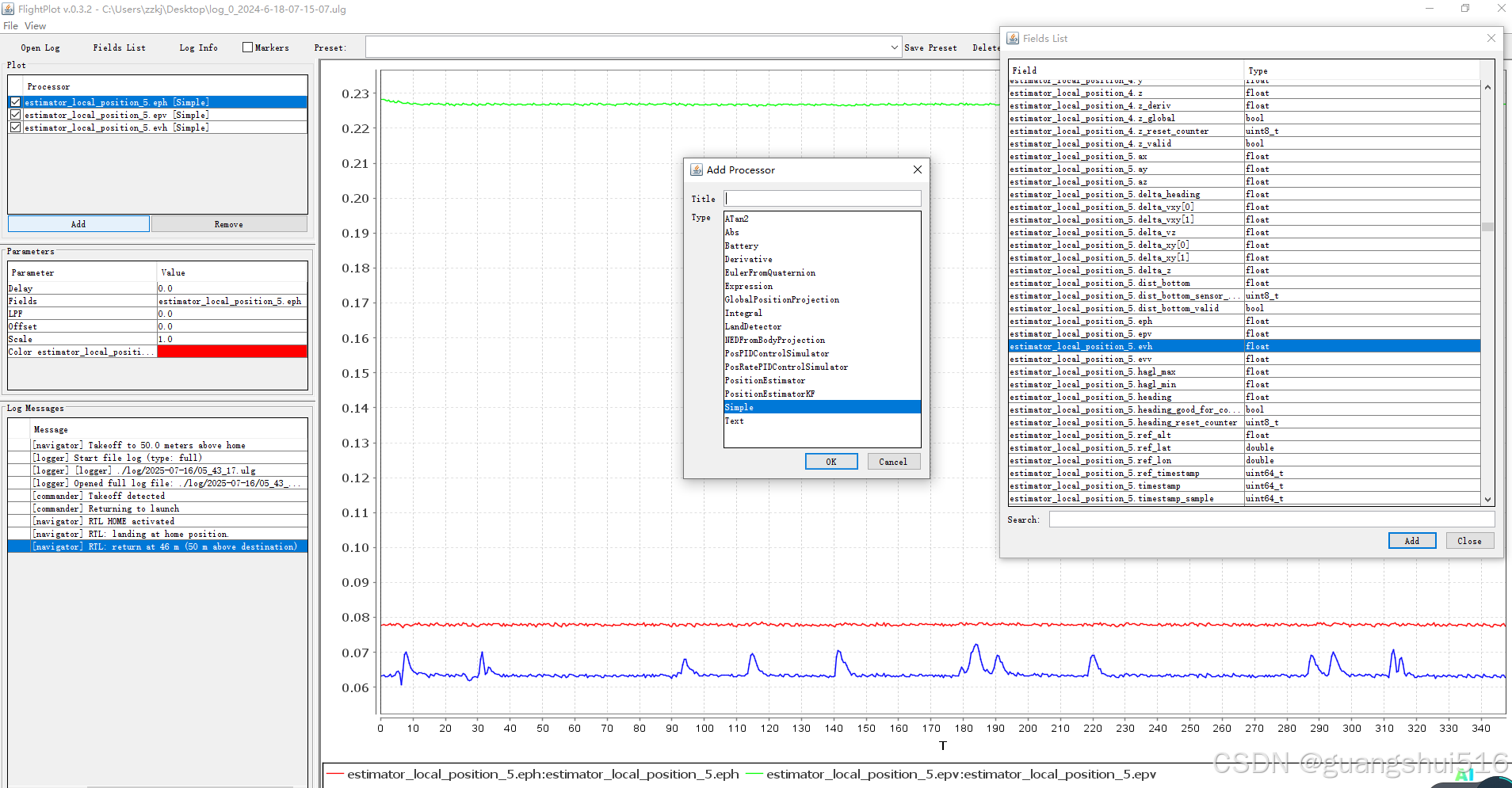This screenshot has height=788, width=1512.
Task: Open the View menu
Action: coord(35,26)
